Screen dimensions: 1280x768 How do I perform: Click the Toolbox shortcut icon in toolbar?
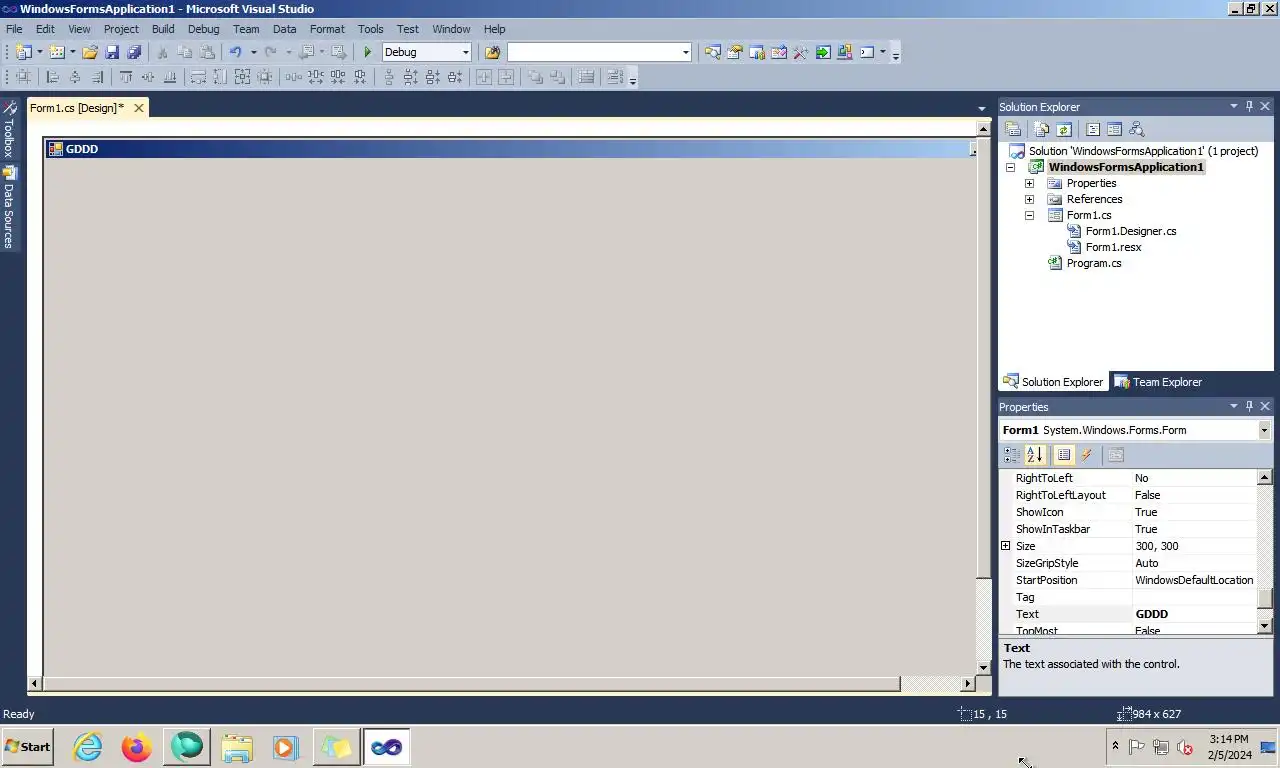tap(801, 52)
